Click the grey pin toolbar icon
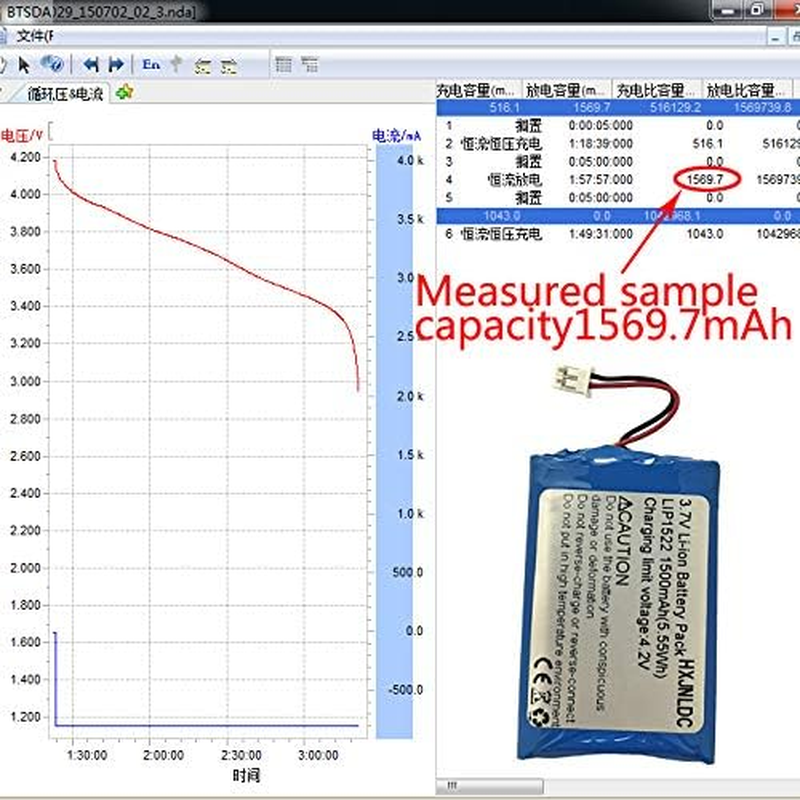Screen dimensions: 800x800 [x=177, y=64]
